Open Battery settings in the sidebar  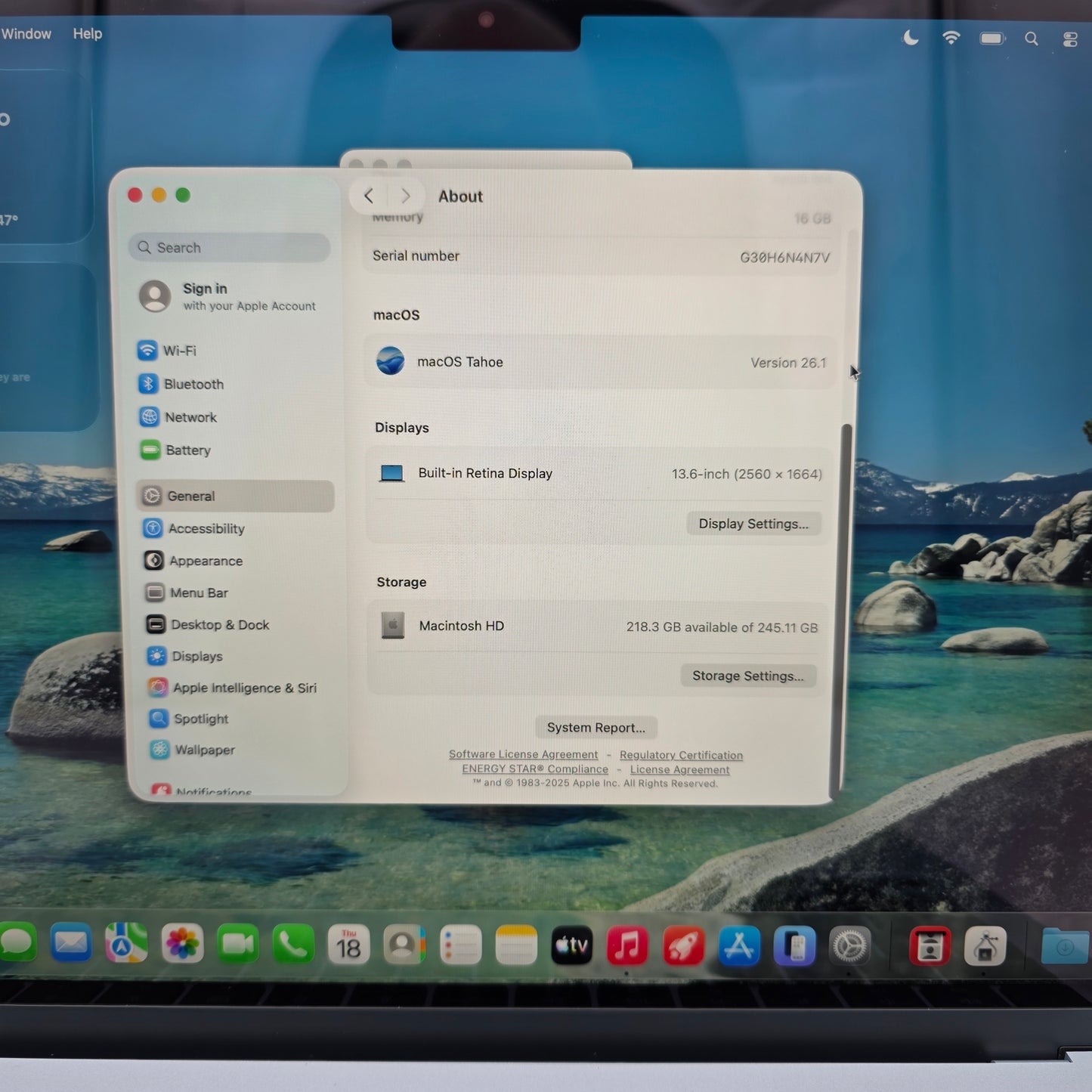(x=189, y=450)
